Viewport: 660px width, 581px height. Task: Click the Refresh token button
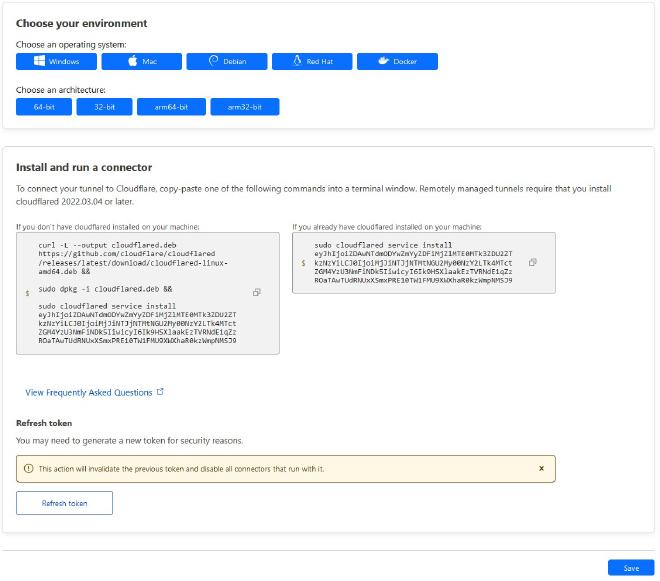tap(64, 503)
